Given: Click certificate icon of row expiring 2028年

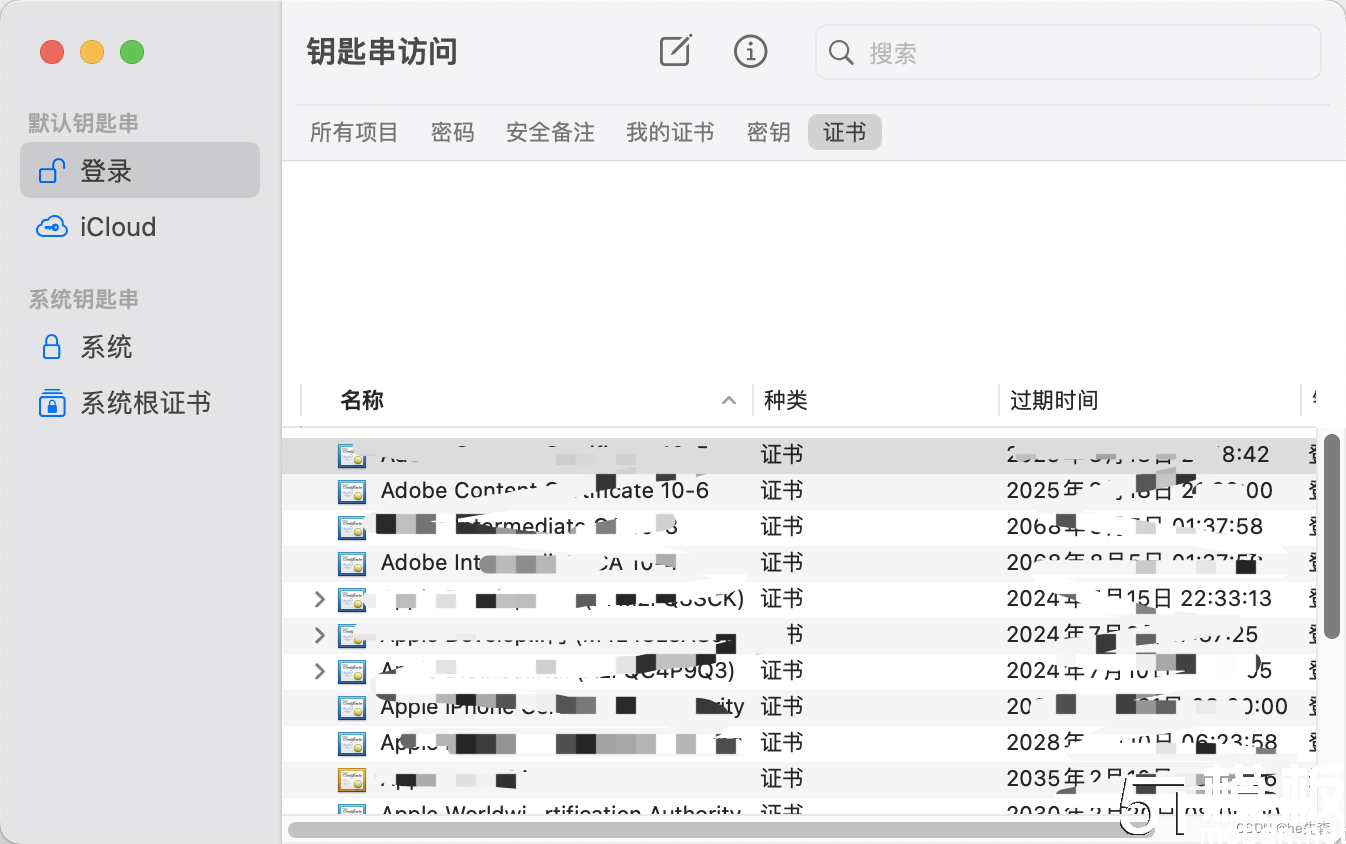Looking at the screenshot, I should click(352, 743).
